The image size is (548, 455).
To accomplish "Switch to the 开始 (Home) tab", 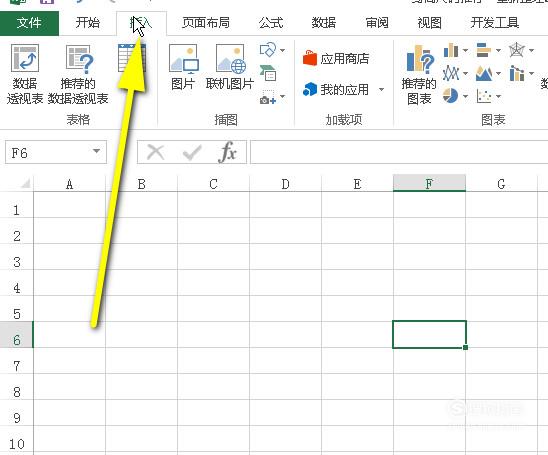I will tap(88, 23).
